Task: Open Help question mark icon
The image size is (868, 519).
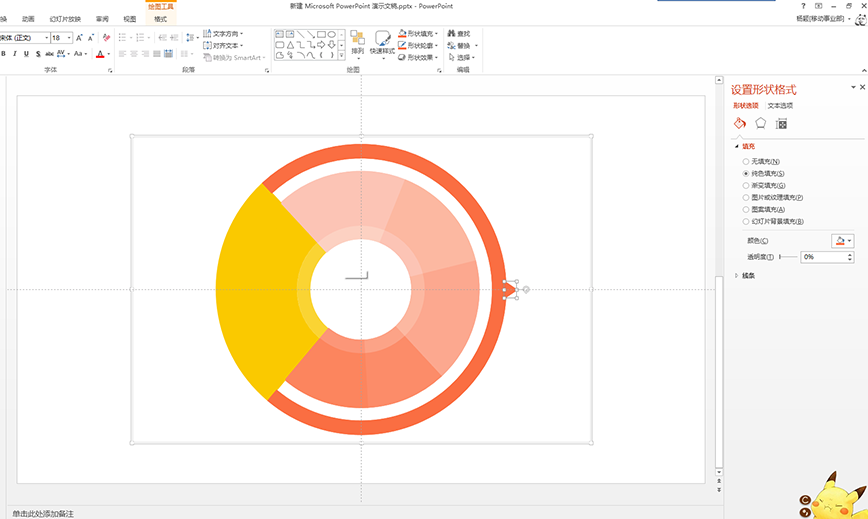Action: point(803,6)
